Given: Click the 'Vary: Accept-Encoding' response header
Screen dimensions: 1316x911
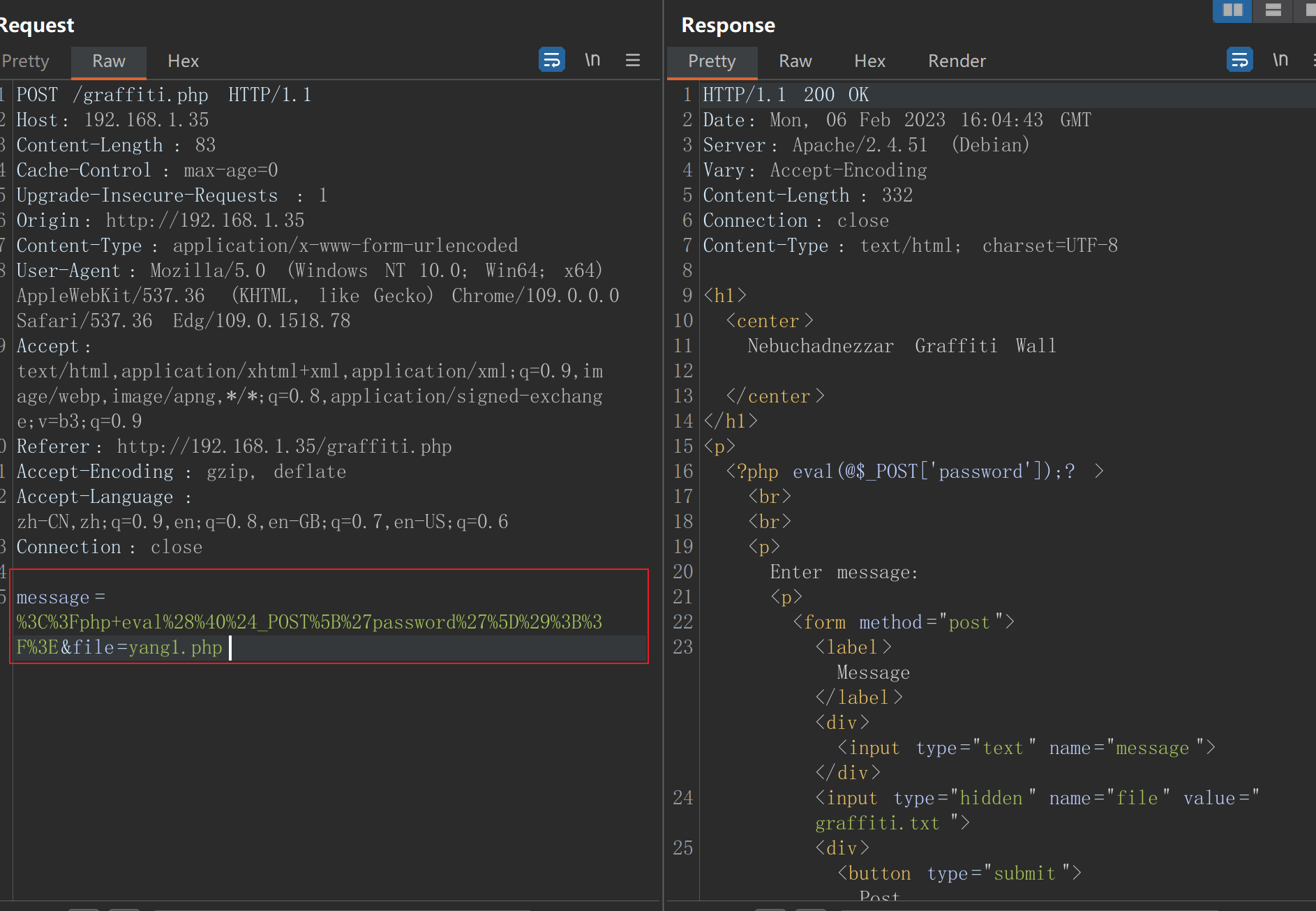Looking at the screenshot, I should pyautogui.click(x=815, y=170).
